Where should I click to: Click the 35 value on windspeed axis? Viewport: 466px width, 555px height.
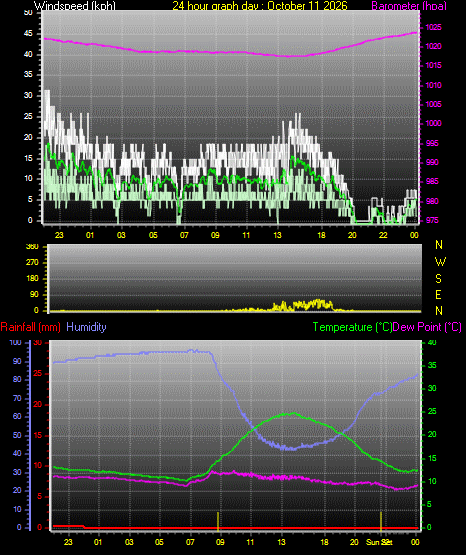[28, 75]
